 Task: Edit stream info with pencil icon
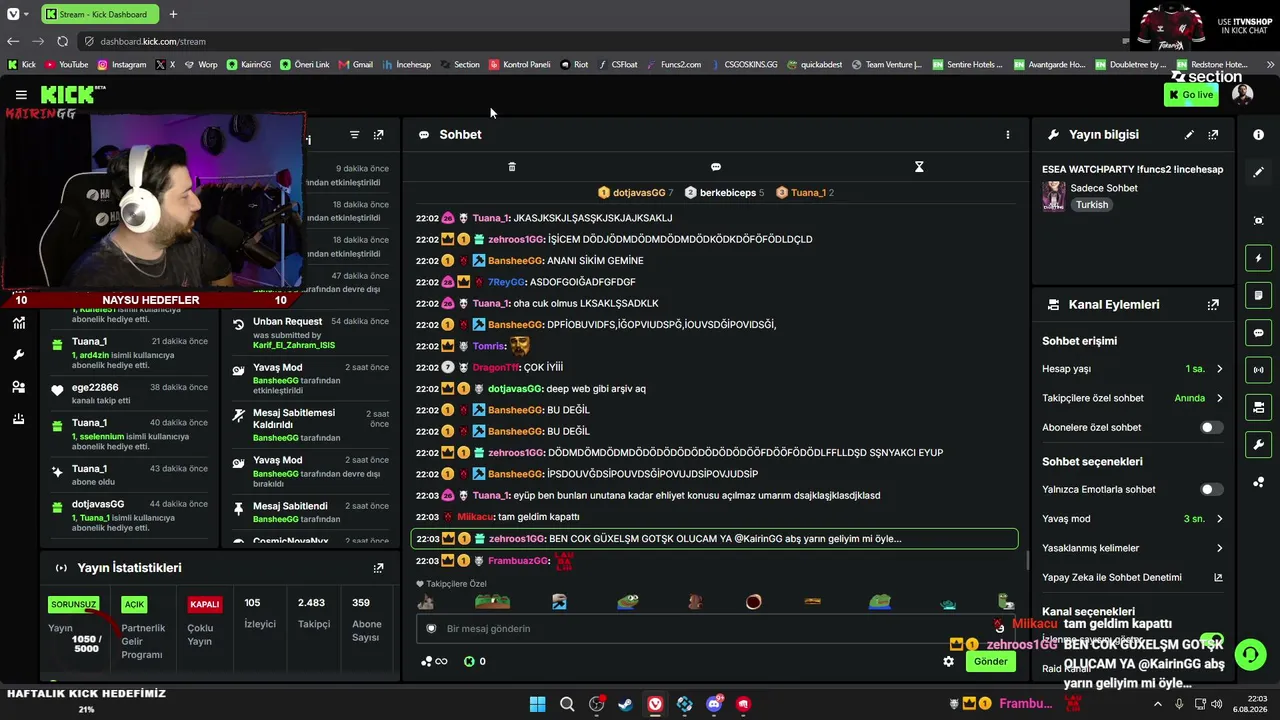click(x=1189, y=135)
